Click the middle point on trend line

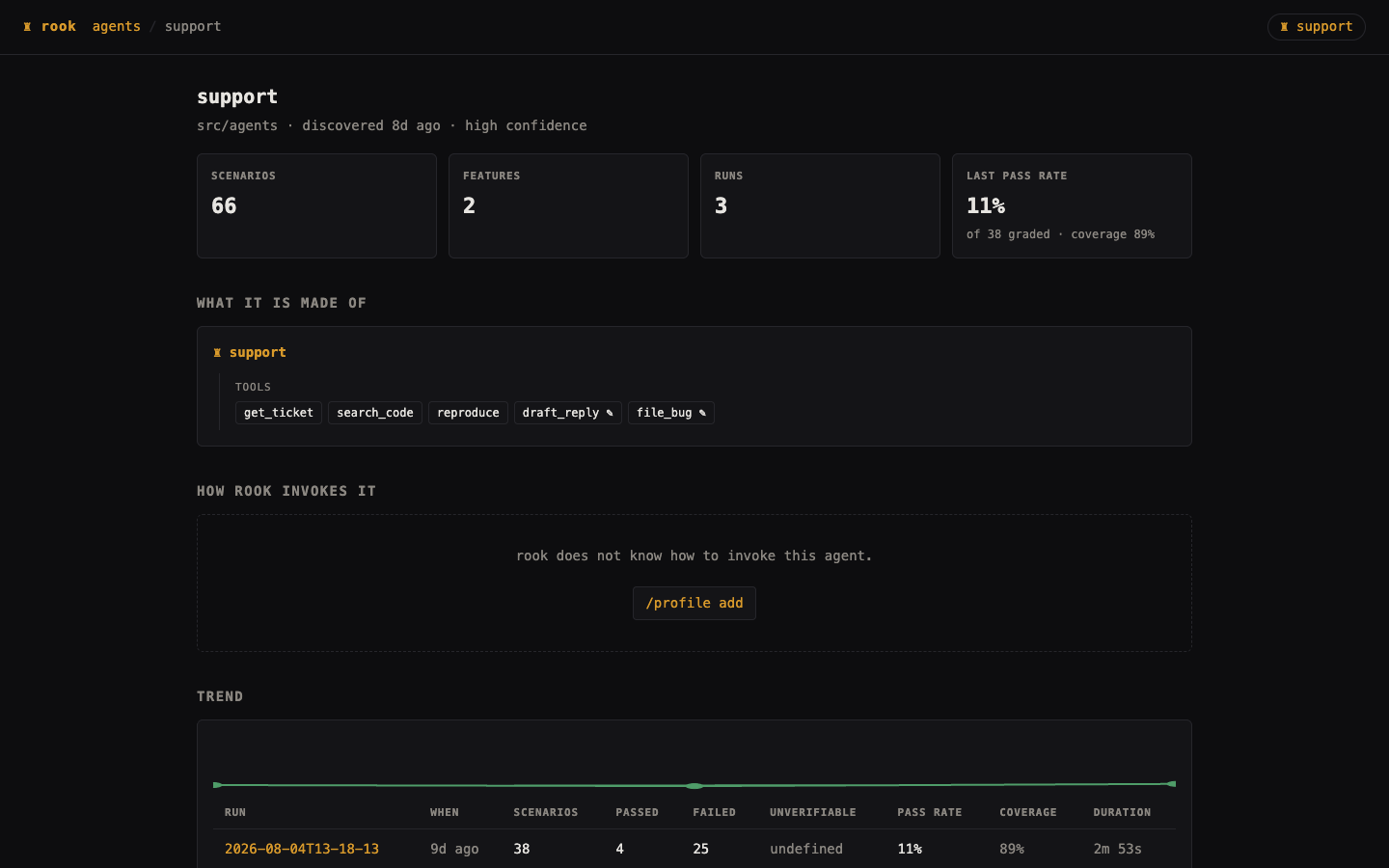(694, 786)
